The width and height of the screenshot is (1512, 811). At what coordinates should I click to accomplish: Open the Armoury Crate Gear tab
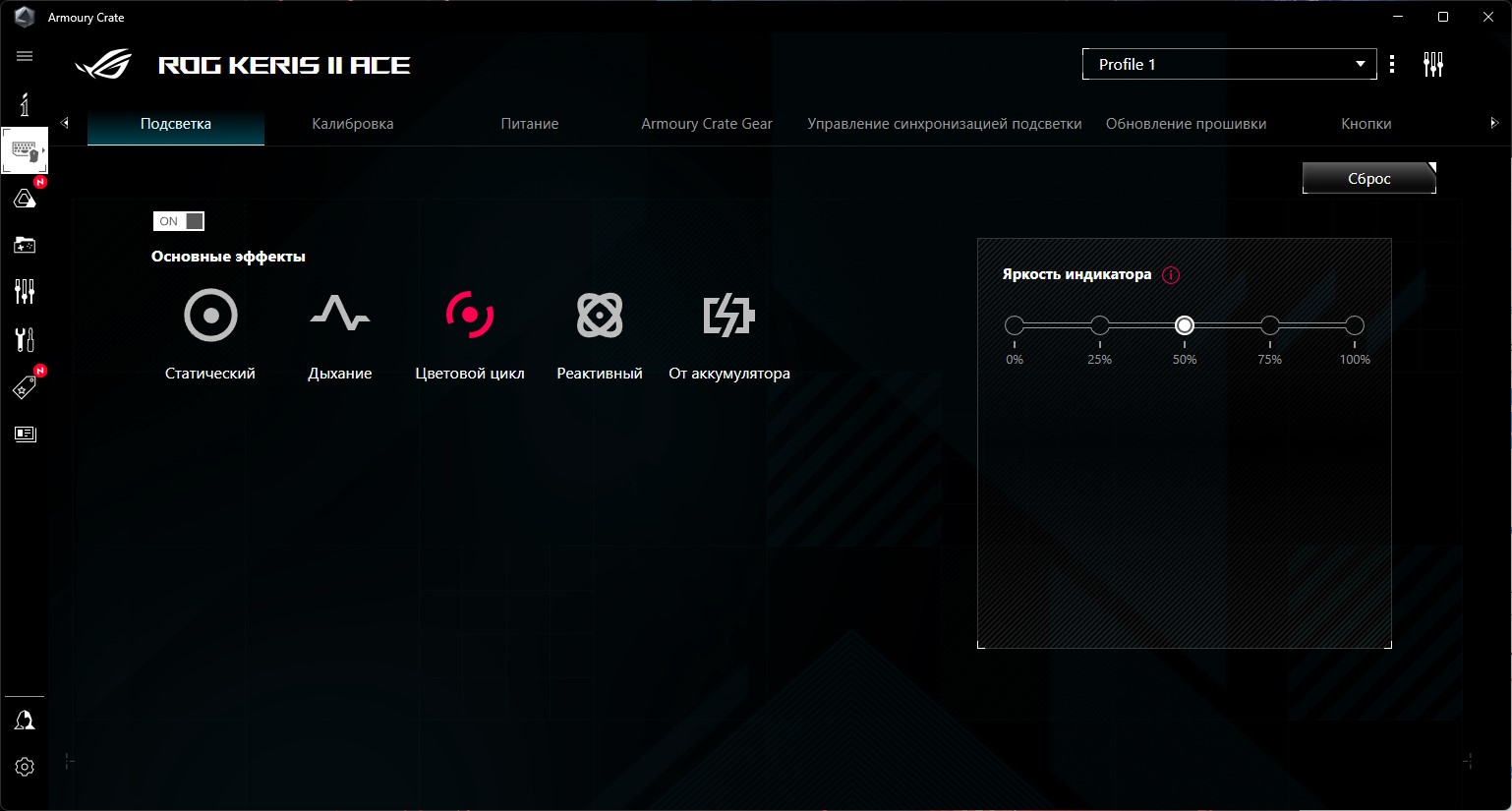[x=707, y=124]
